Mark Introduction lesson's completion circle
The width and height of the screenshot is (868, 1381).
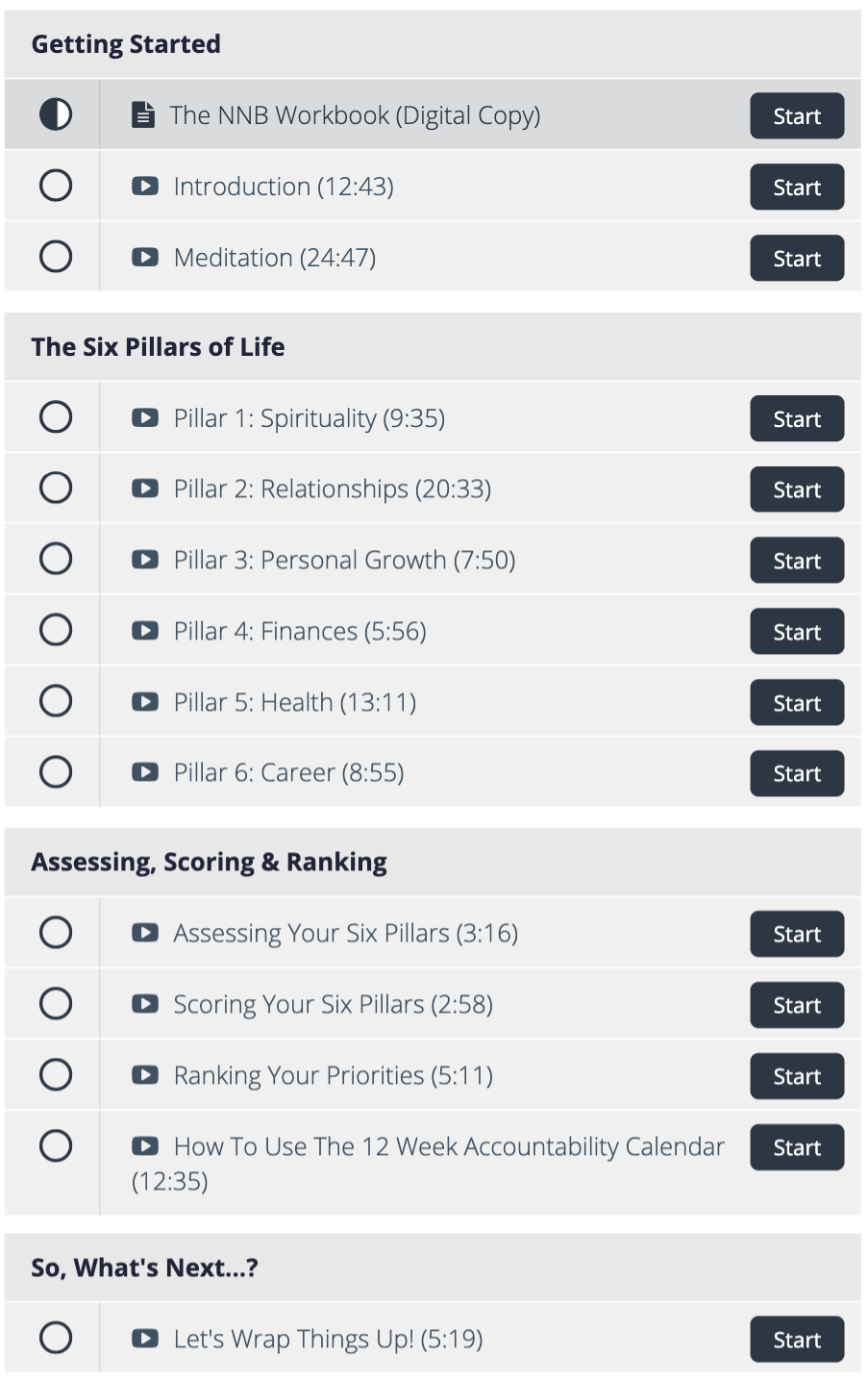(56, 186)
